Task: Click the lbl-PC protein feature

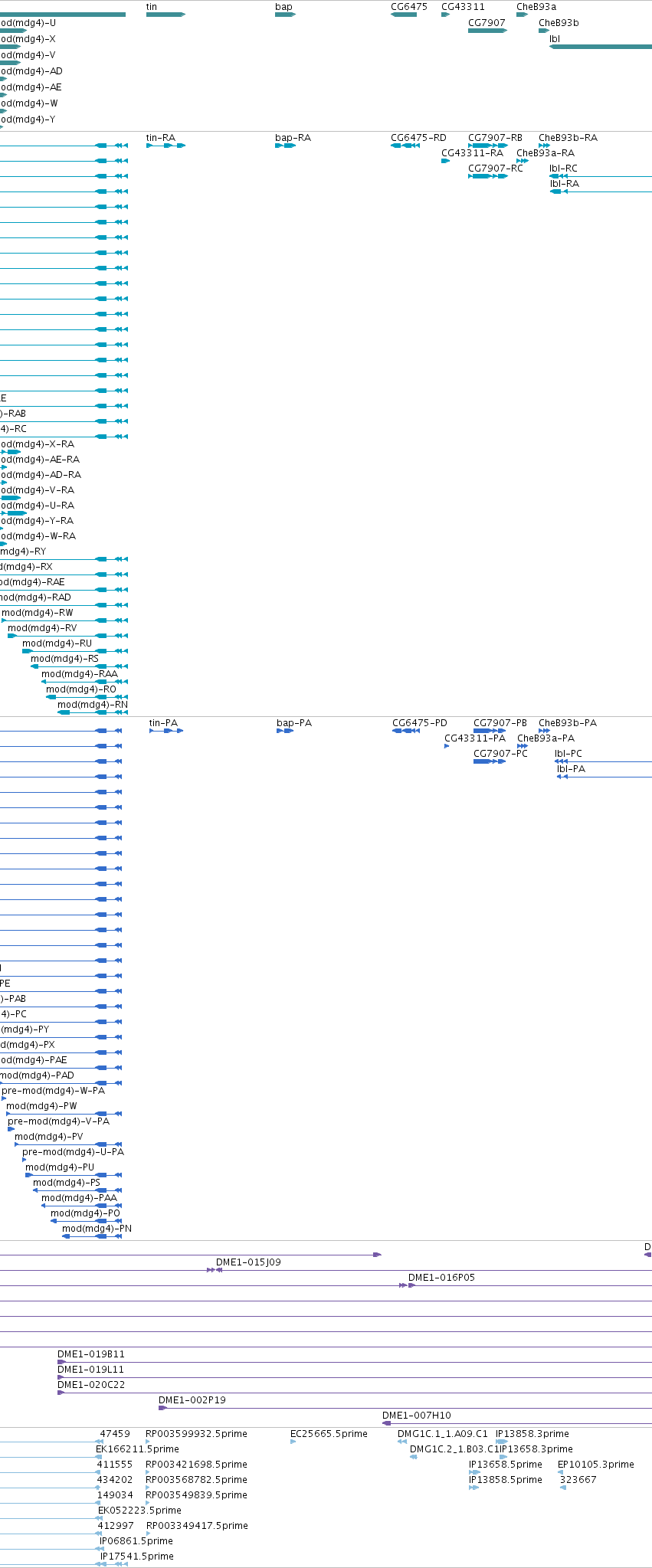Action: [x=603, y=761]
